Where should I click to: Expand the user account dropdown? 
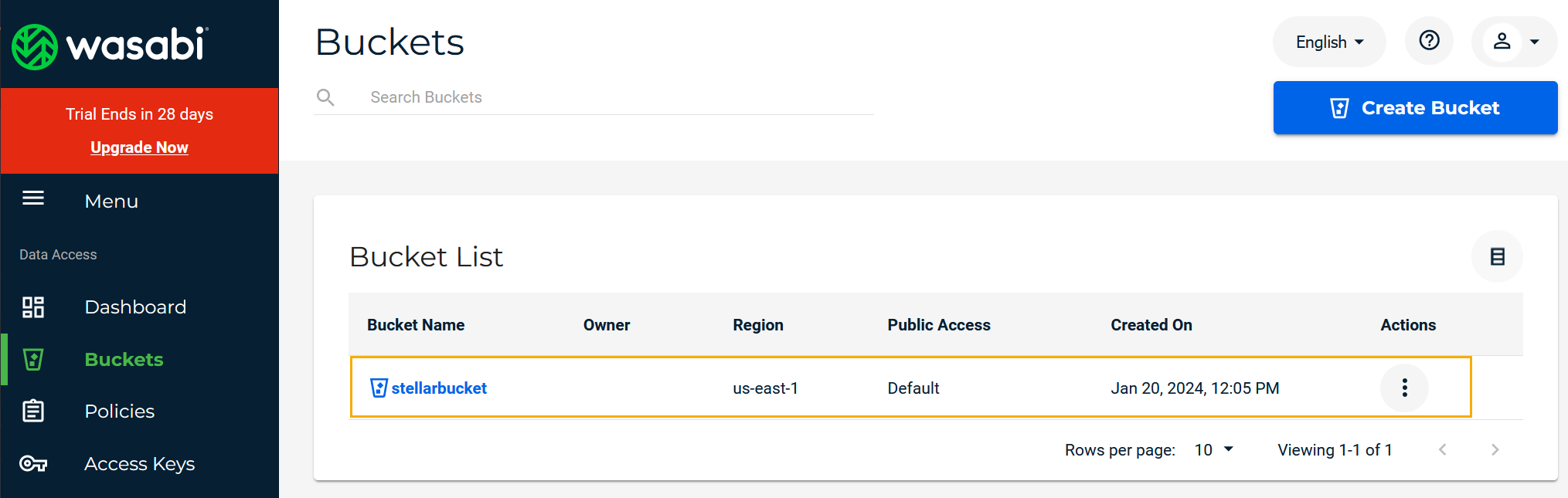[1514, 42]
